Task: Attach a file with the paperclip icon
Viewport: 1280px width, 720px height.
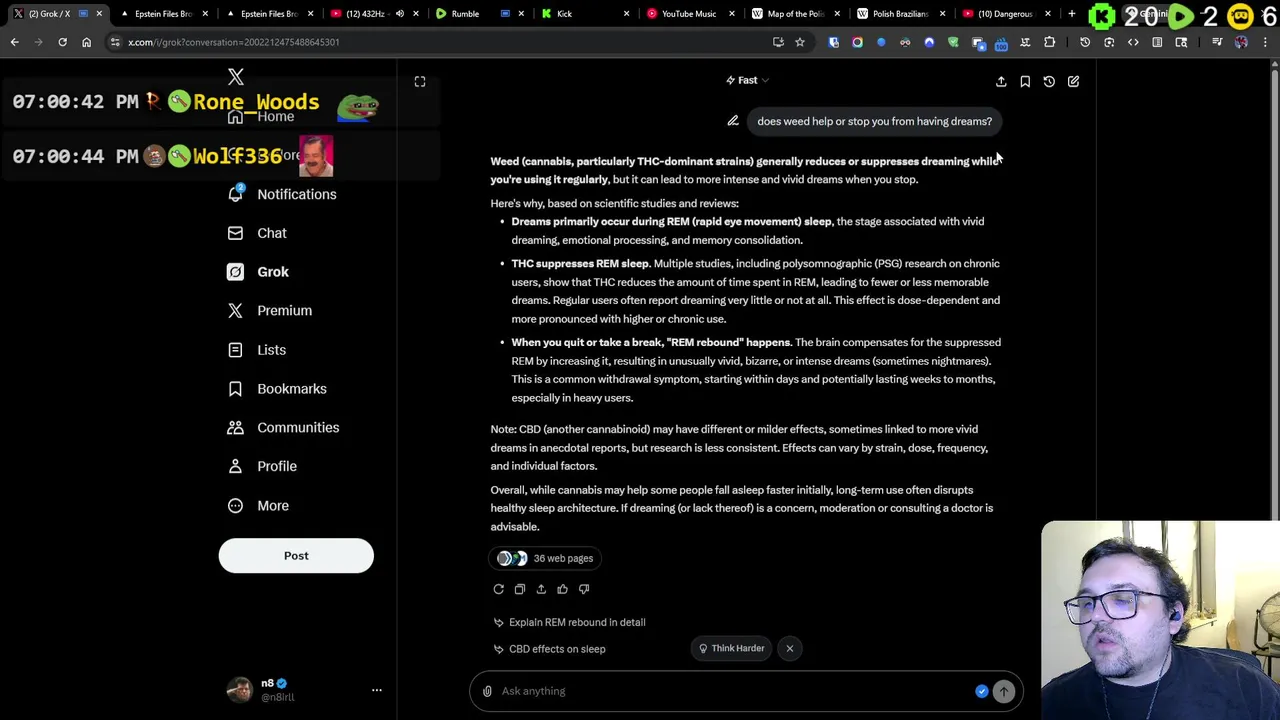Action: coord(487,691)
